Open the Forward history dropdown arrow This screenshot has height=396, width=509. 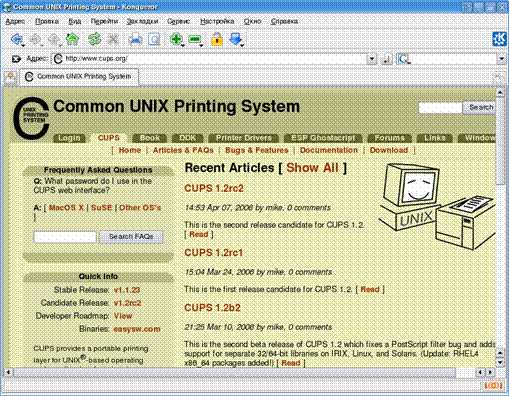coord(42,45)
